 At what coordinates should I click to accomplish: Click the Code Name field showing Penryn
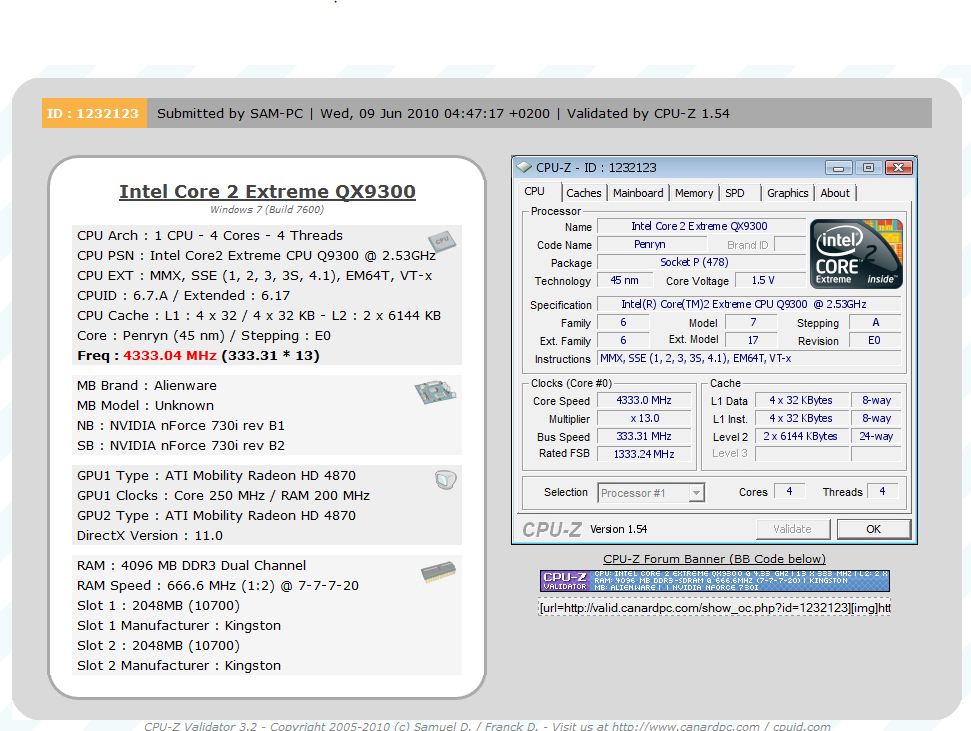(650, 245)
